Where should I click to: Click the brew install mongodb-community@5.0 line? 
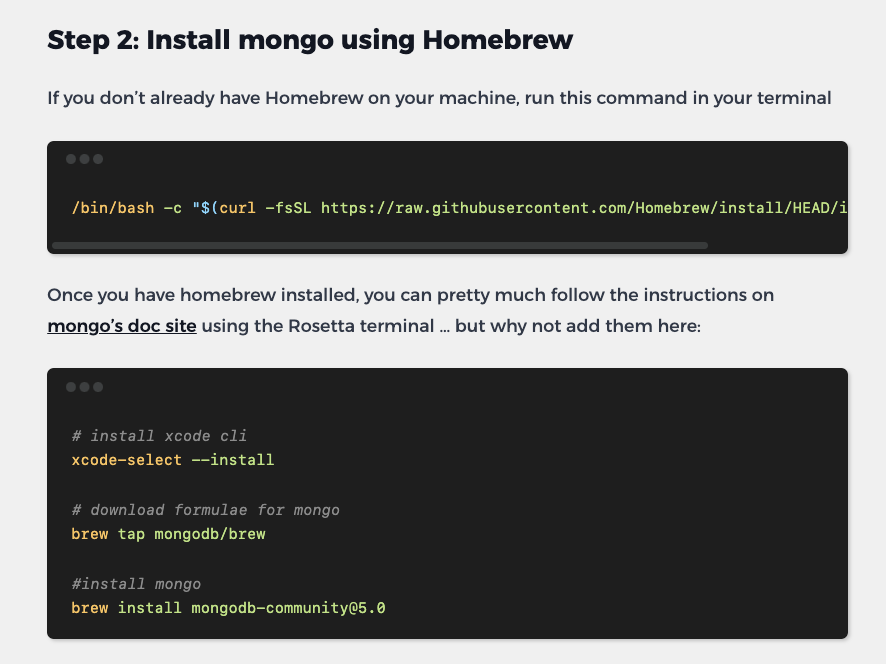228,608
